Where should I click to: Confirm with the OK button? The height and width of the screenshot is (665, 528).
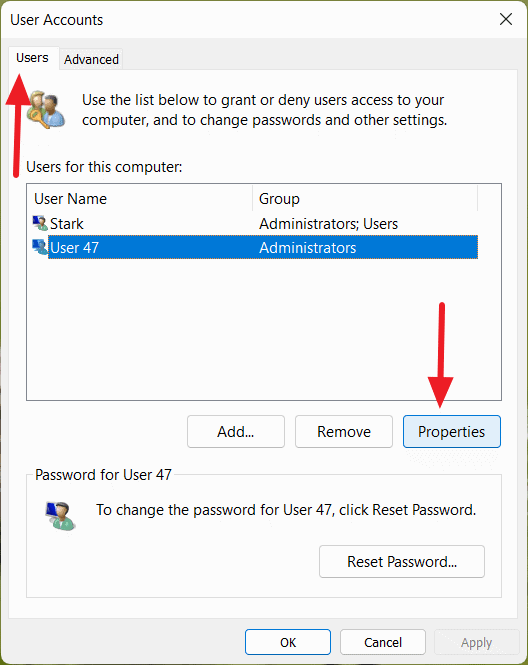288,642
